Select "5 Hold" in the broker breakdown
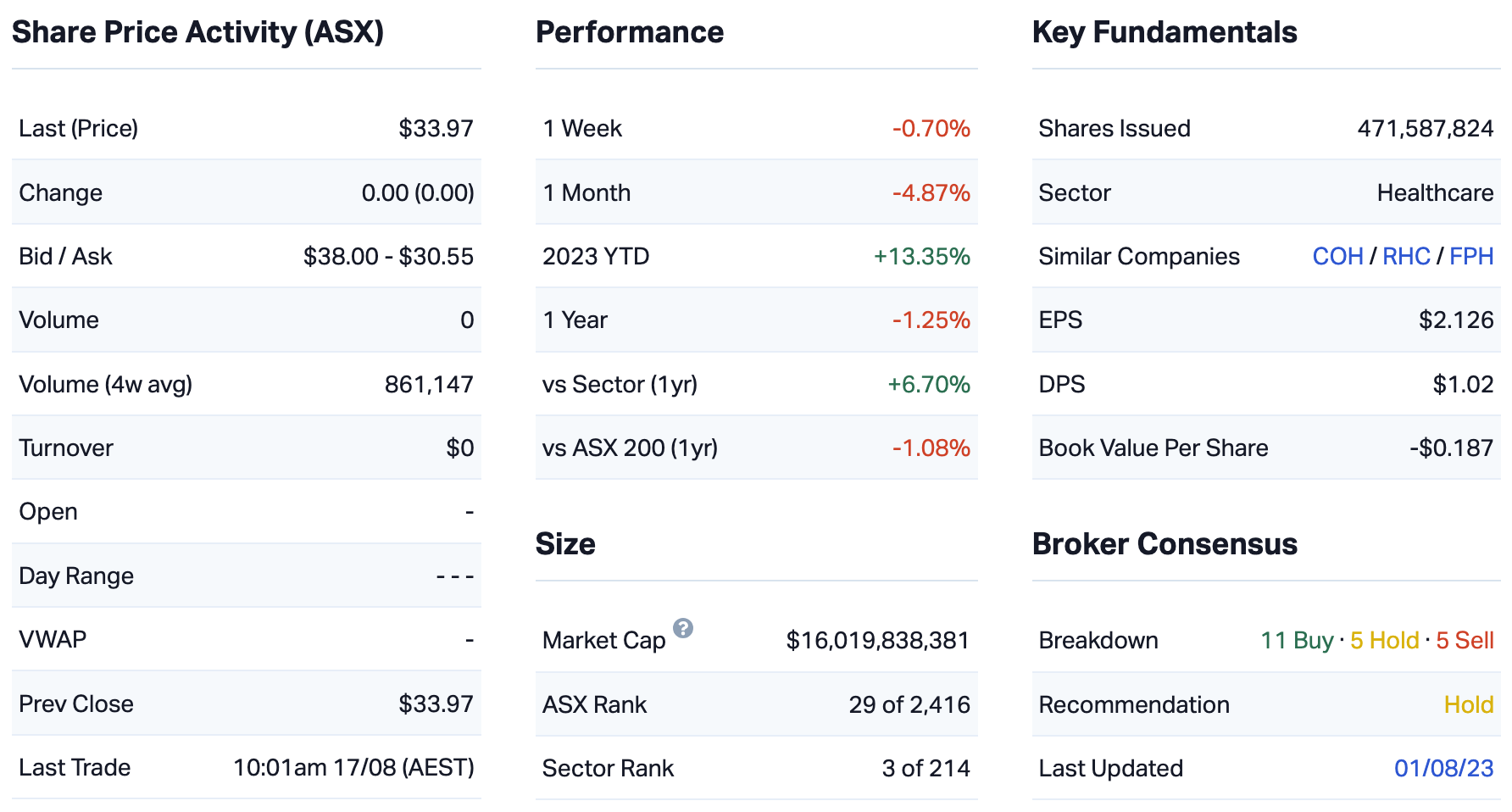Screen dimensions: 1512x812 point(1384,640)
